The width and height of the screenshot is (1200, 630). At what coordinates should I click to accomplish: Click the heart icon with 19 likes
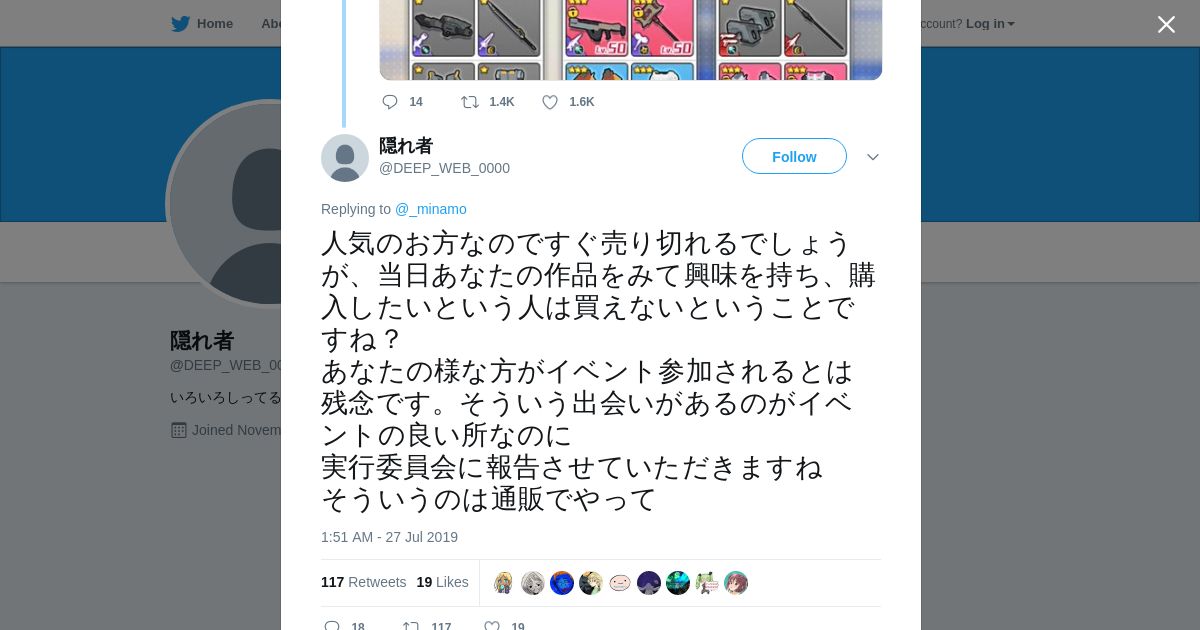coord(492,626)
